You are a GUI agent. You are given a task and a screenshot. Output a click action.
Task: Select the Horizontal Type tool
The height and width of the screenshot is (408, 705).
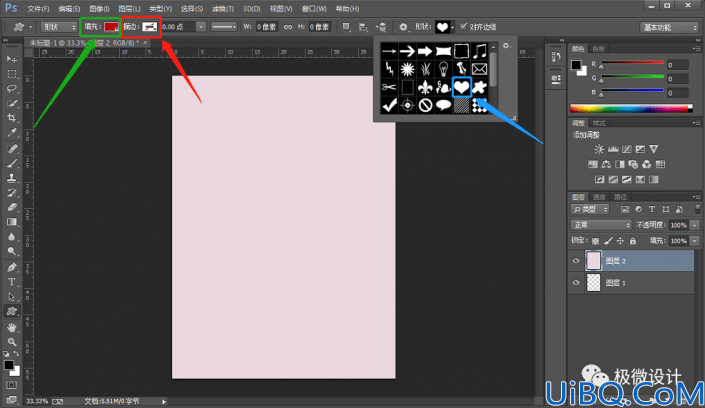pyautogui.click(x=12, y=282)
